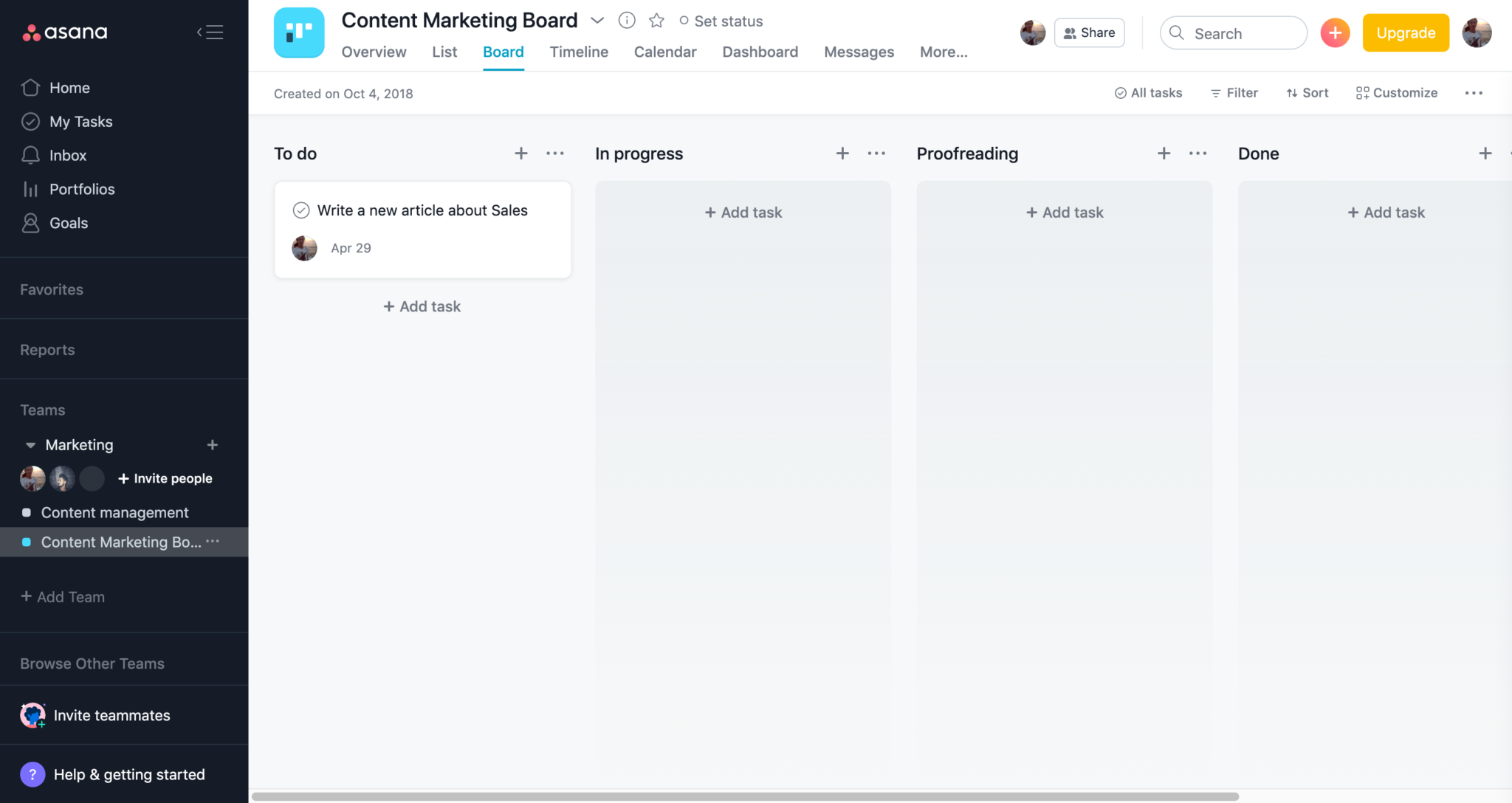The width and height of the screenshot is (1512, 803).
Task: Open the 'Write a new article about Sales' card
Action: (423, 230)
